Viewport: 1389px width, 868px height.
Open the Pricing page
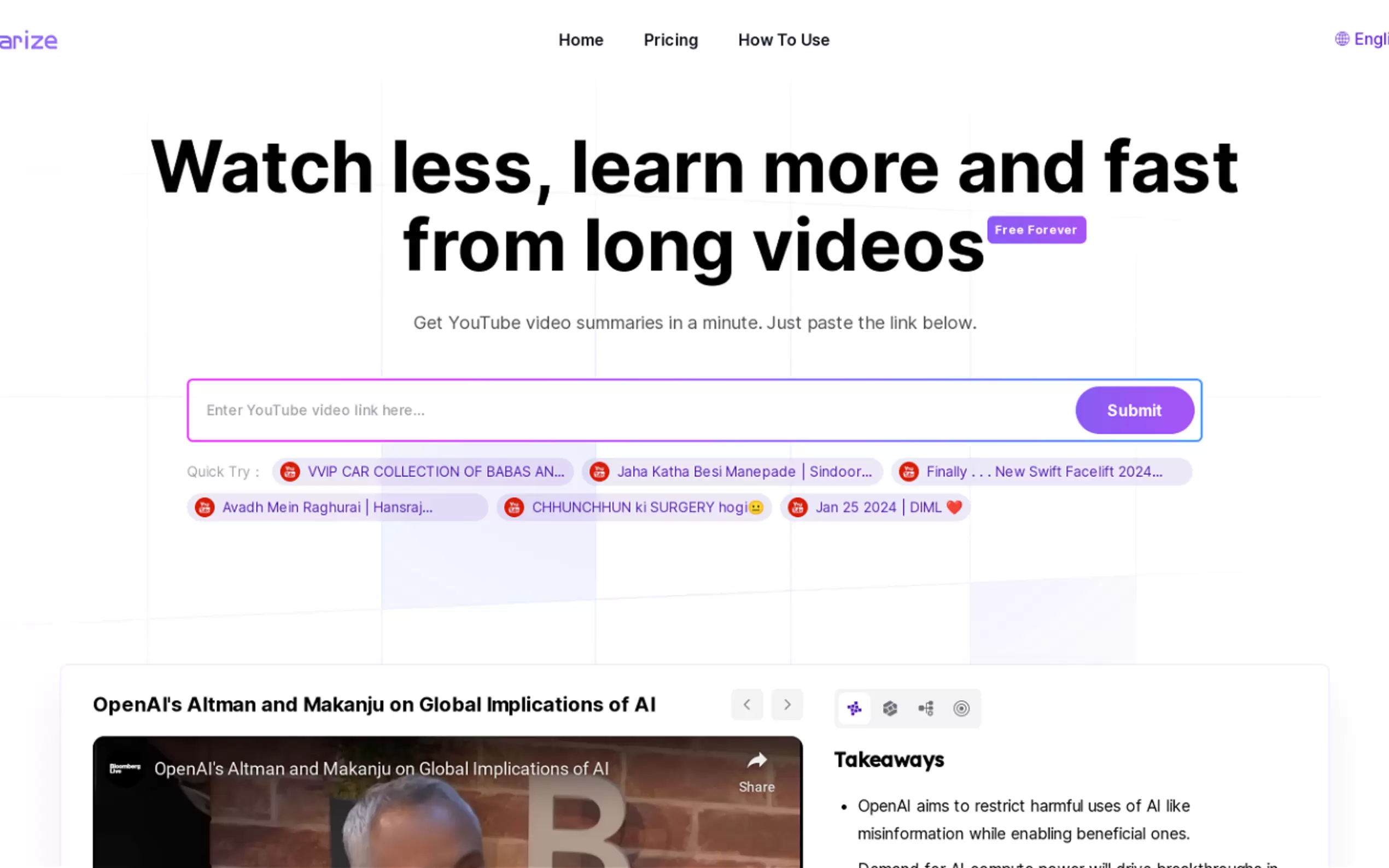[x=670, y=39]
